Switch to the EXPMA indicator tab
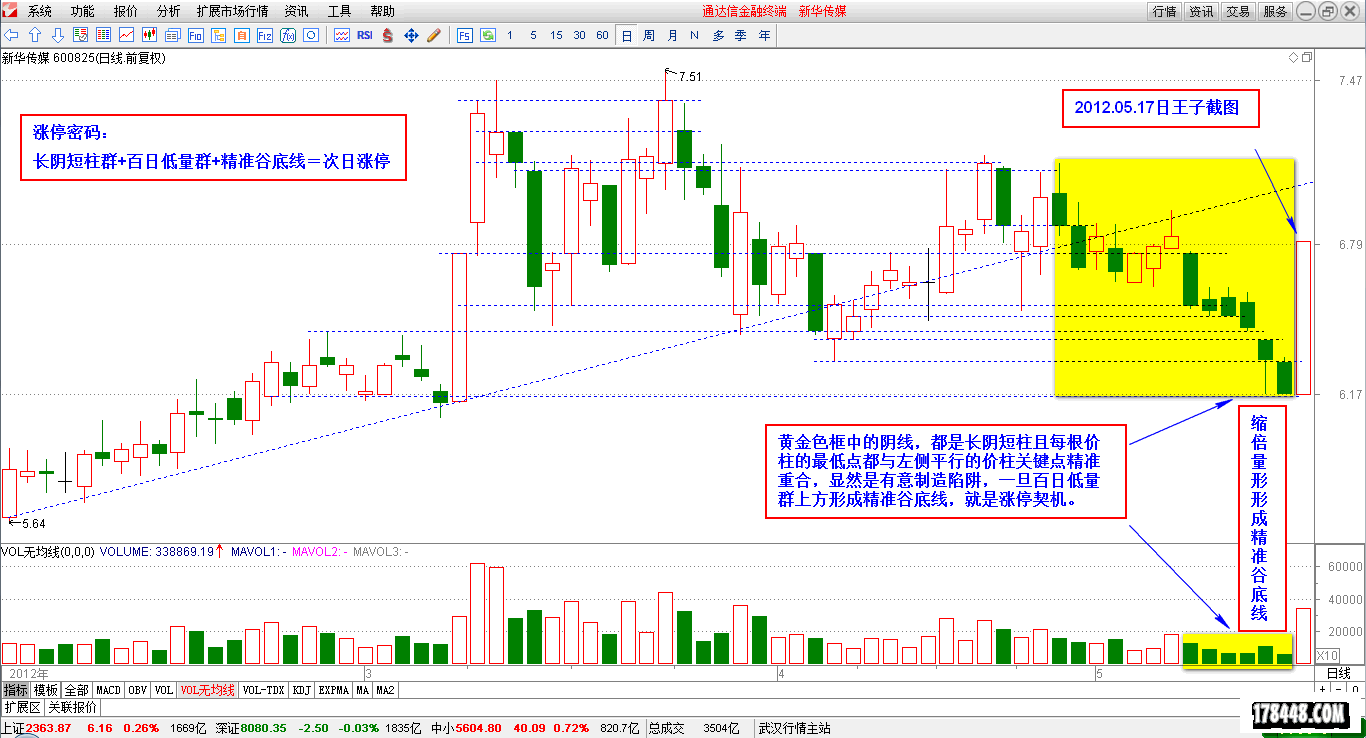Screen dimensions: 1366x738 (334, 690)
